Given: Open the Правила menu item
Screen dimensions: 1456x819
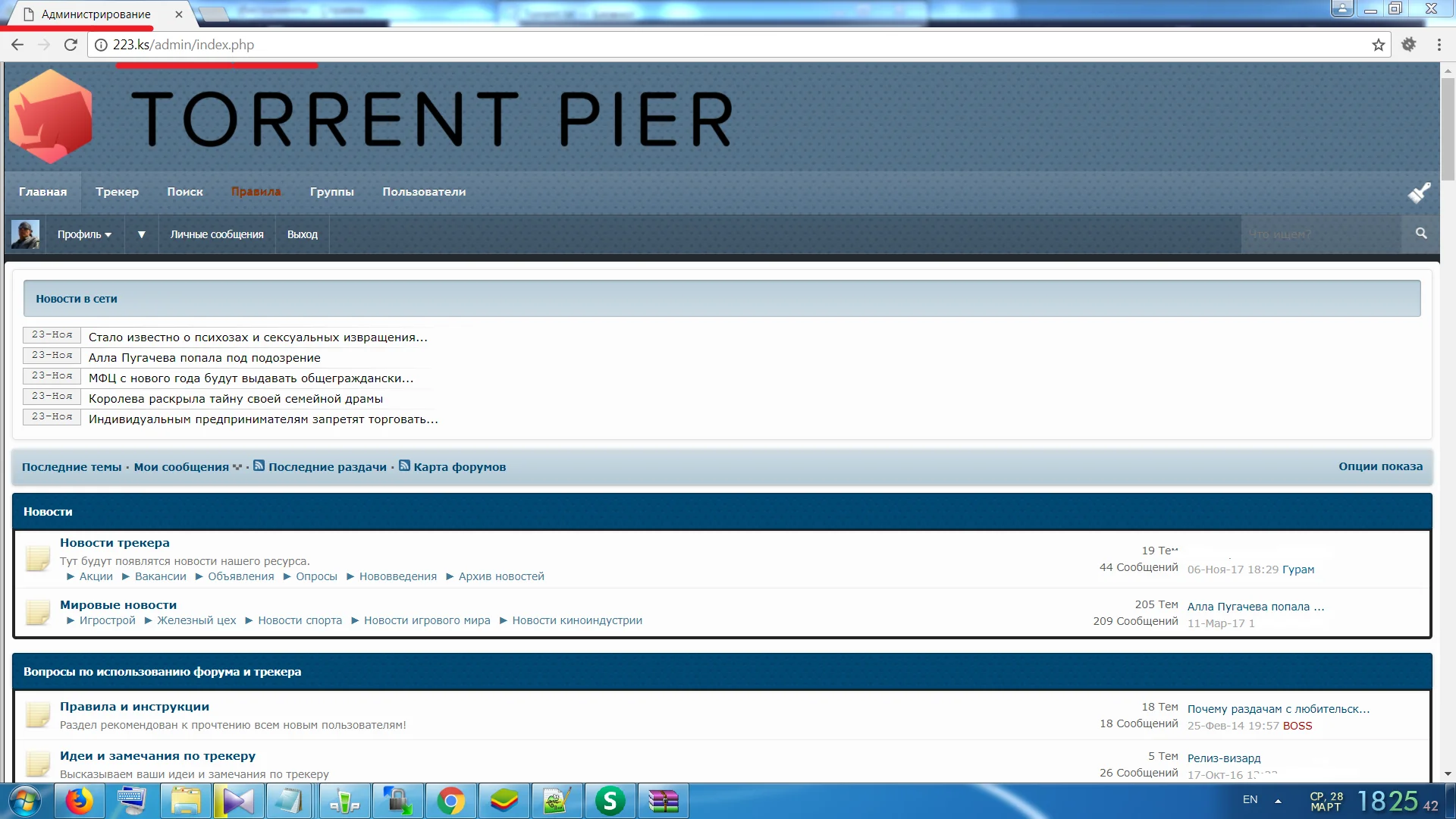Looking at the screenshot, I should 256,192.
